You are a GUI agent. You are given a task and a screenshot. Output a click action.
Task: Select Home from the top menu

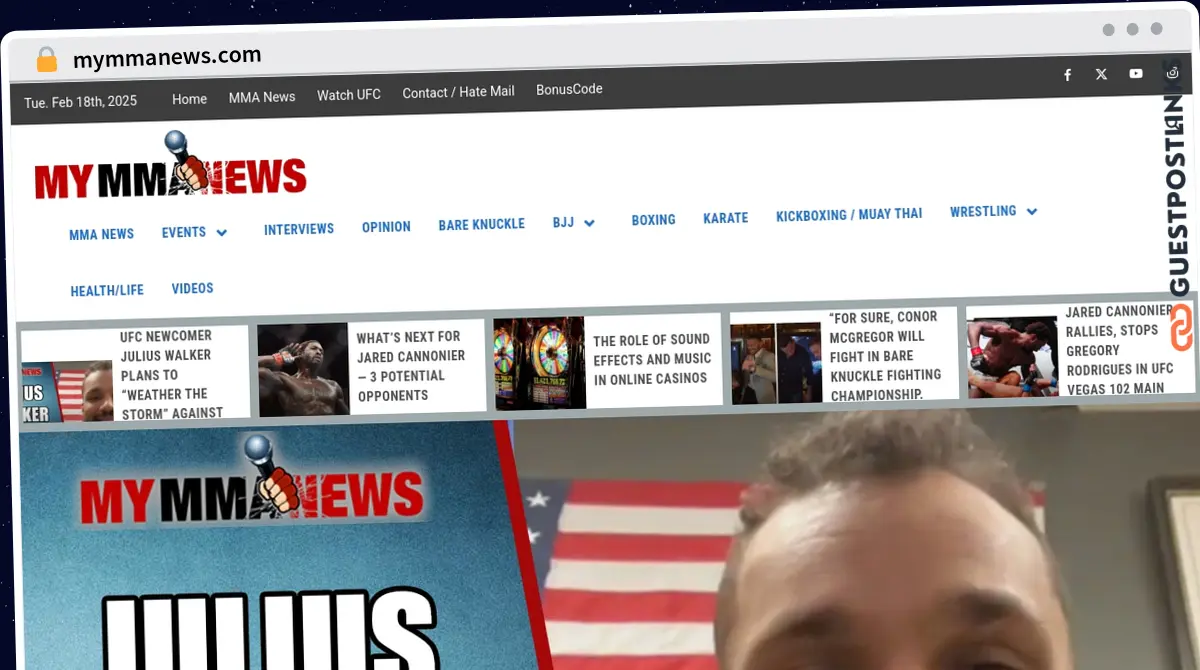click(189, 99)
